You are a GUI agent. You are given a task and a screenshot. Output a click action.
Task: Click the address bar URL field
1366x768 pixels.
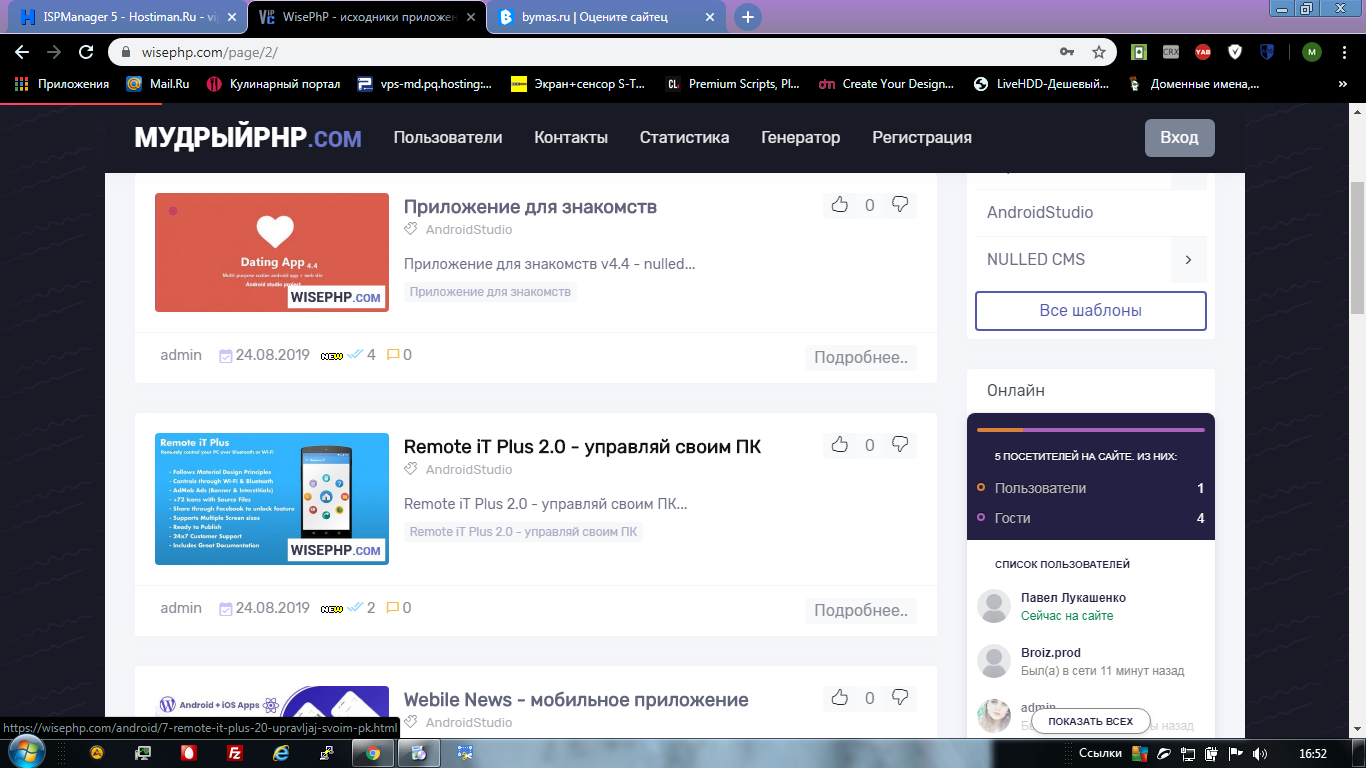coord(580,52)
